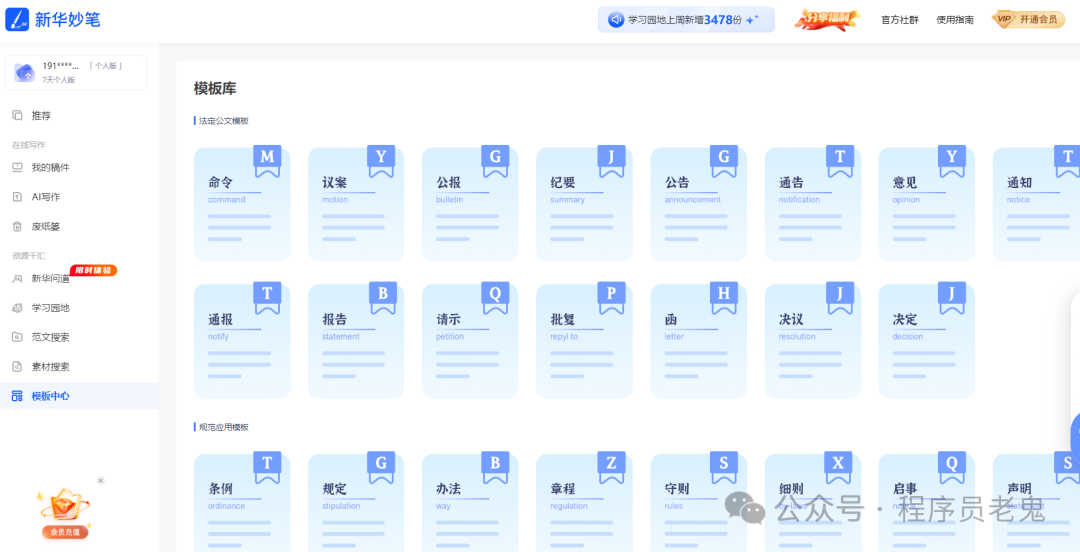
Task: Click the 会员充值 gift icon
Action: (65, 506)
